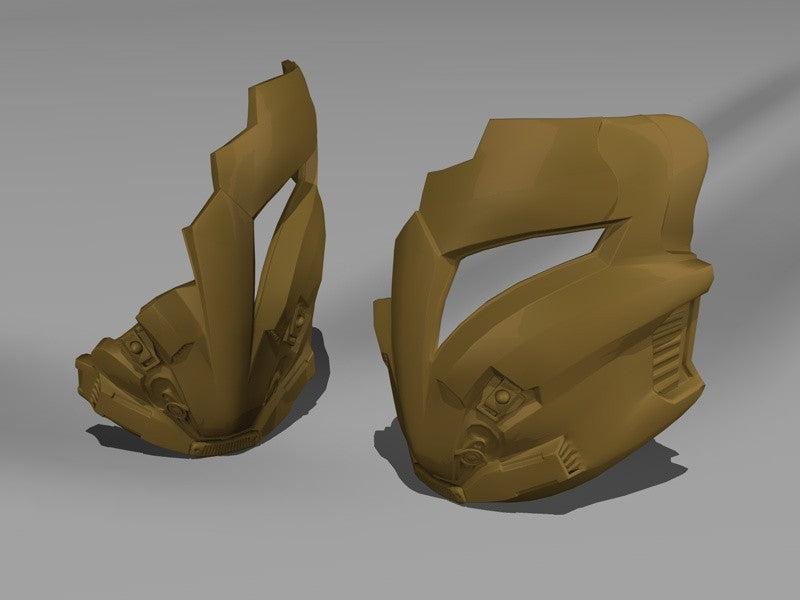Click the circular dial on left helmet's jaw
The image size is (800, 600).
178,409
